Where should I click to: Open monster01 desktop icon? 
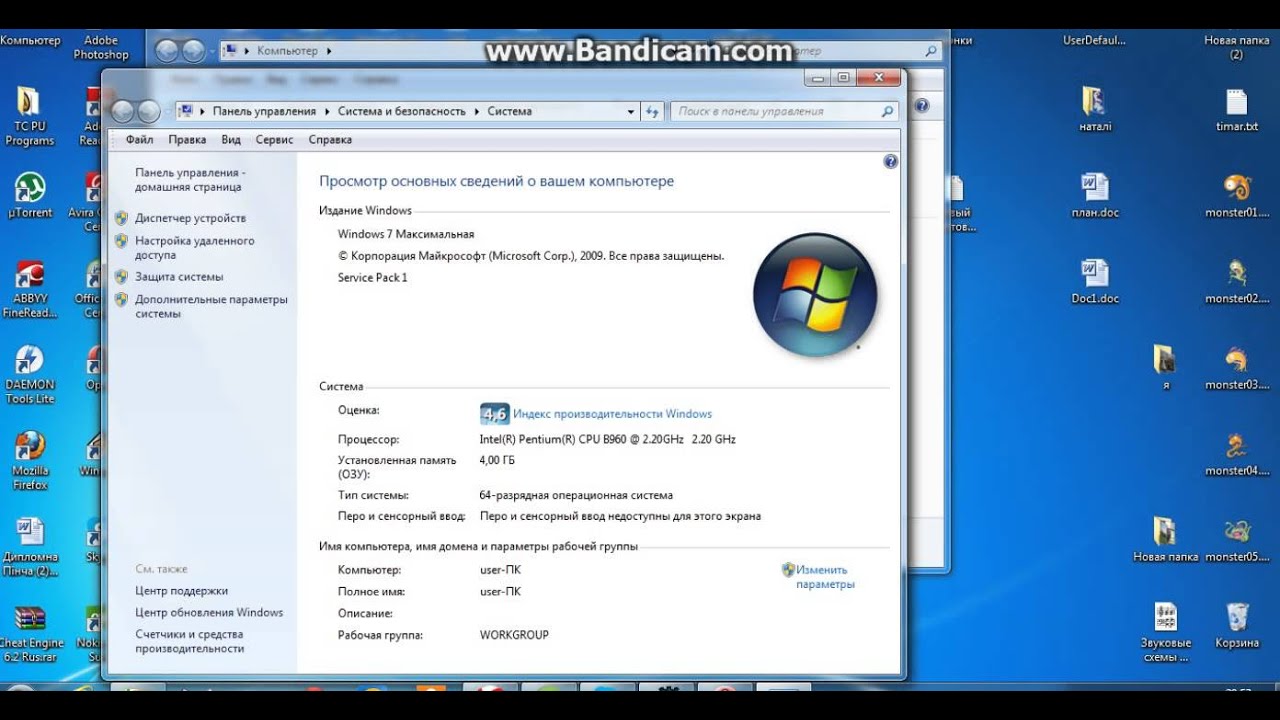[x=1237, y=195]
